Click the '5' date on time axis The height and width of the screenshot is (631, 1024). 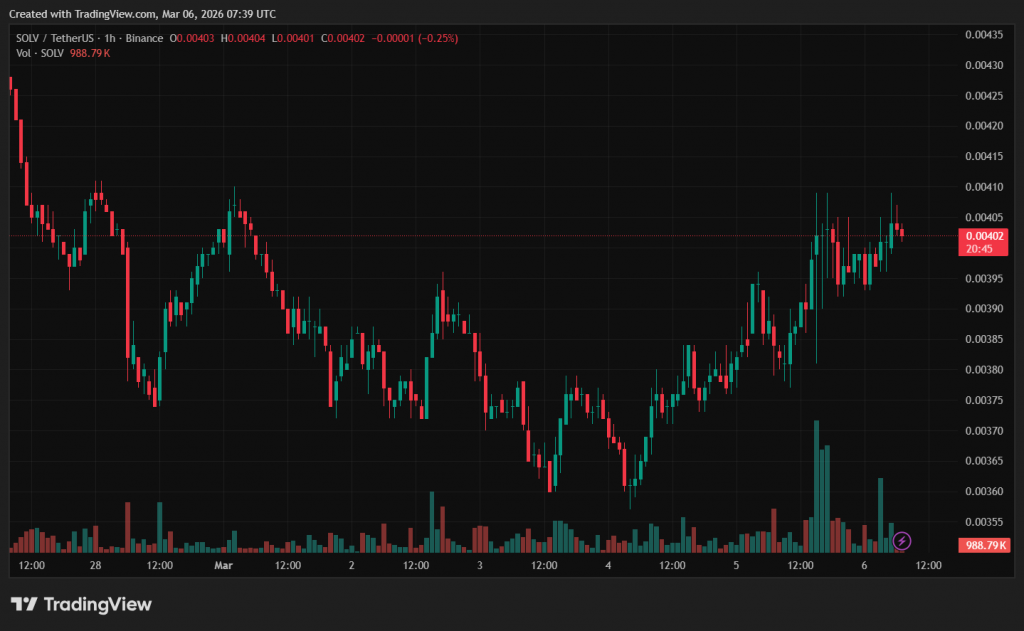point(736,565)
